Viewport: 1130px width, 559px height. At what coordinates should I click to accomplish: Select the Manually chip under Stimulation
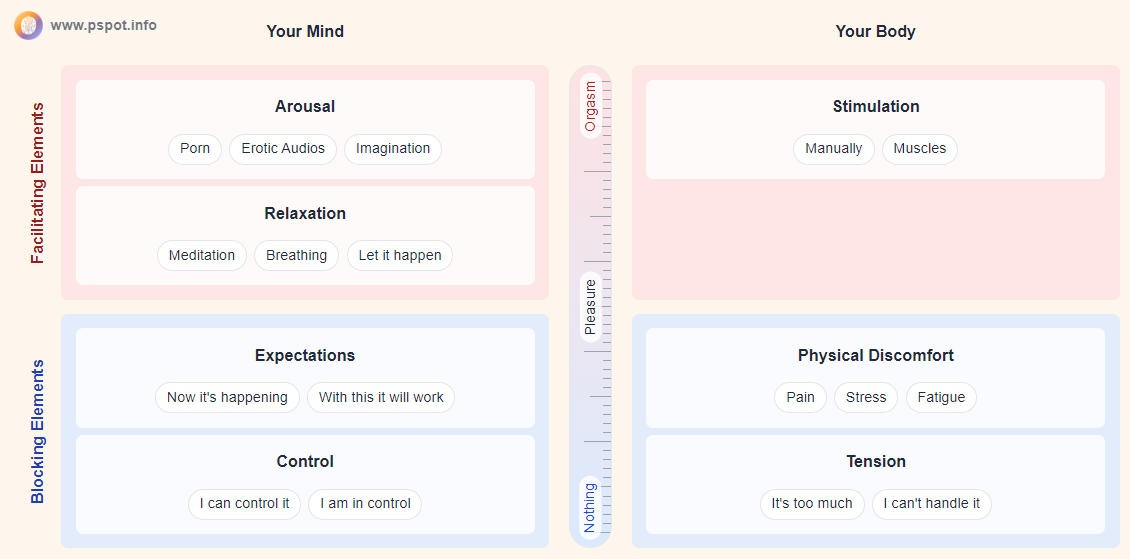[x=834, y=149]
